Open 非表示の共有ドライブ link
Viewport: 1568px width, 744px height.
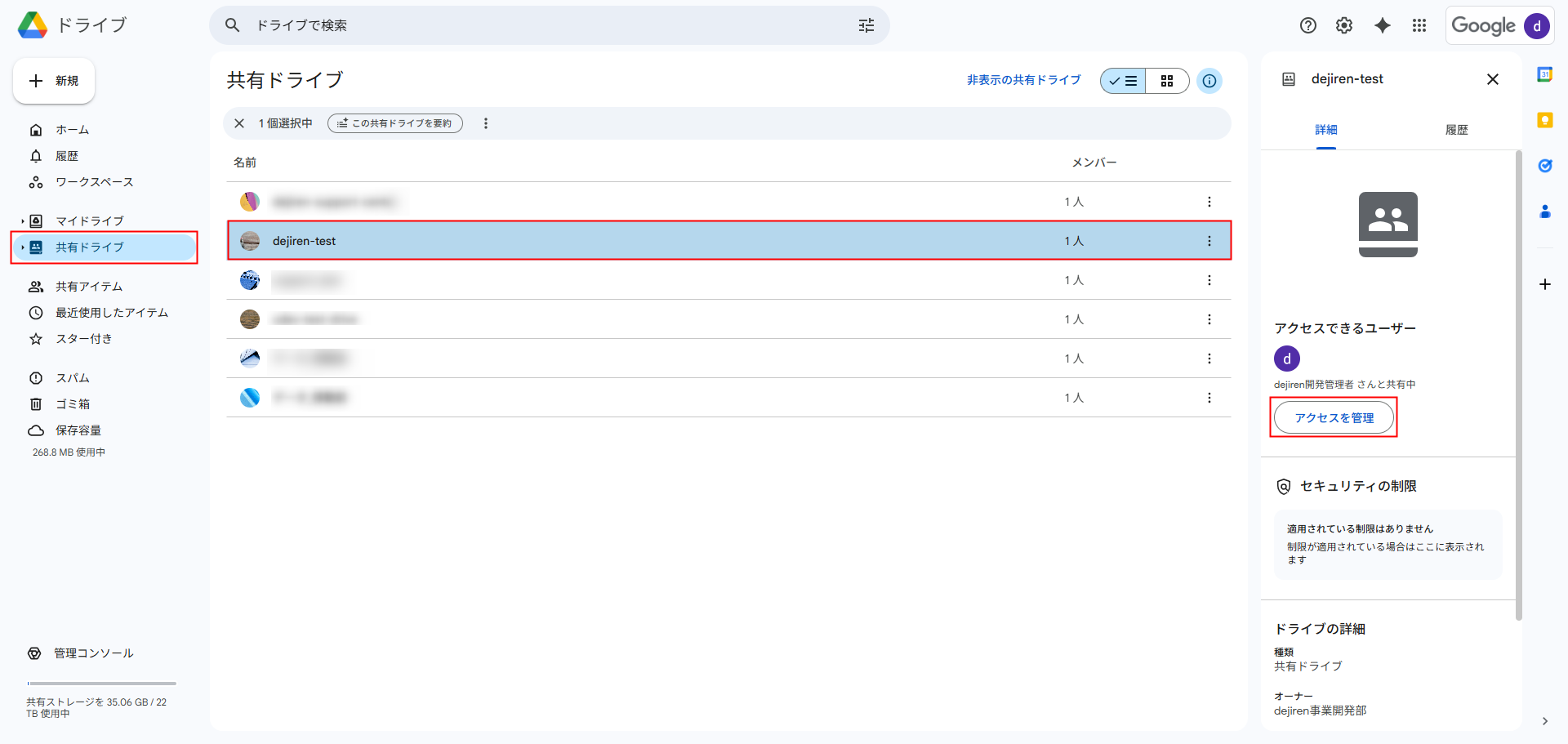pyautogui.click(x=1023, y=80)
